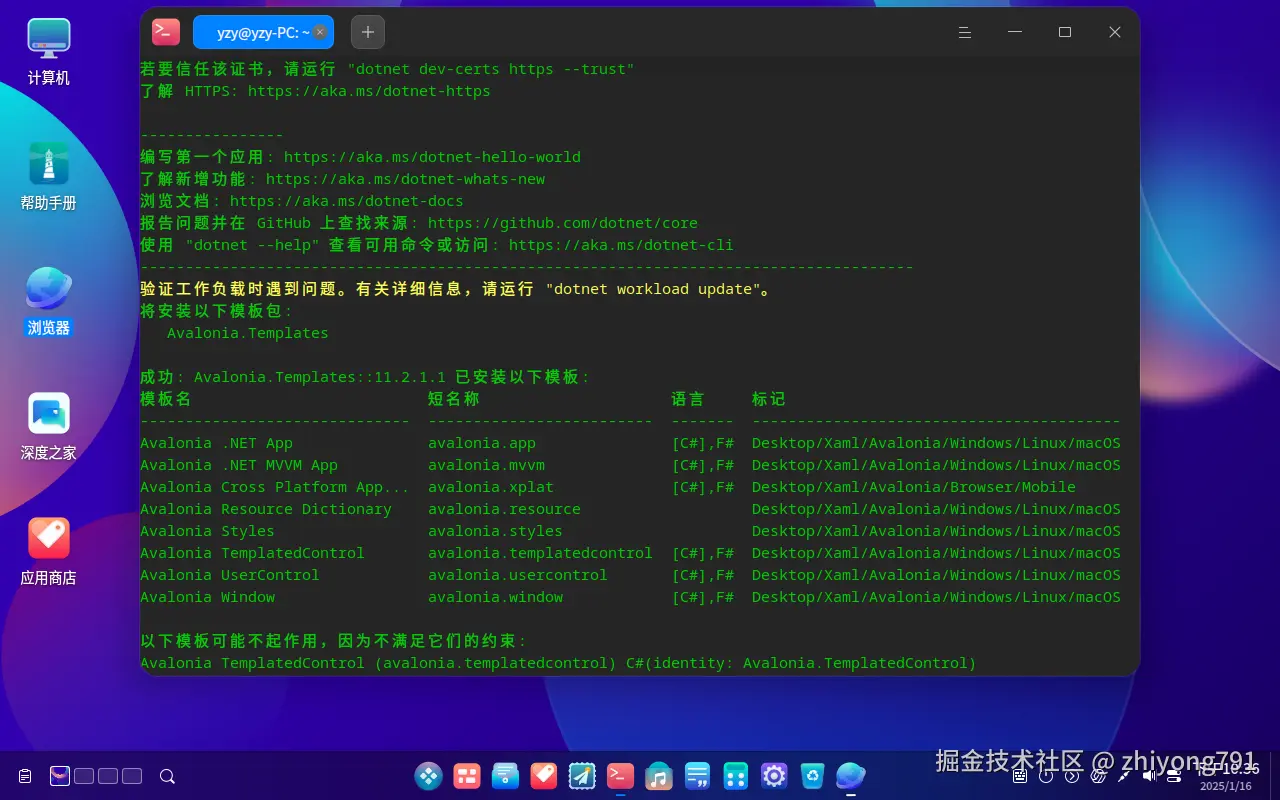
Task: Click the avalonia.resource short name
Action: (504, 509)
